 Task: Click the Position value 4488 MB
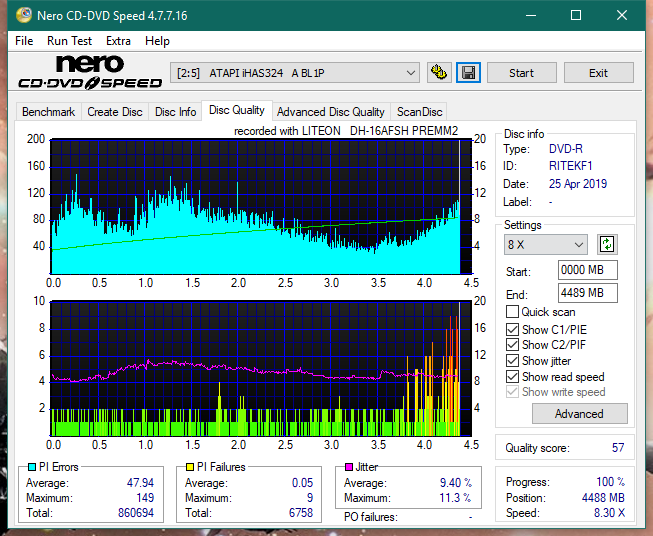point(603,497)
